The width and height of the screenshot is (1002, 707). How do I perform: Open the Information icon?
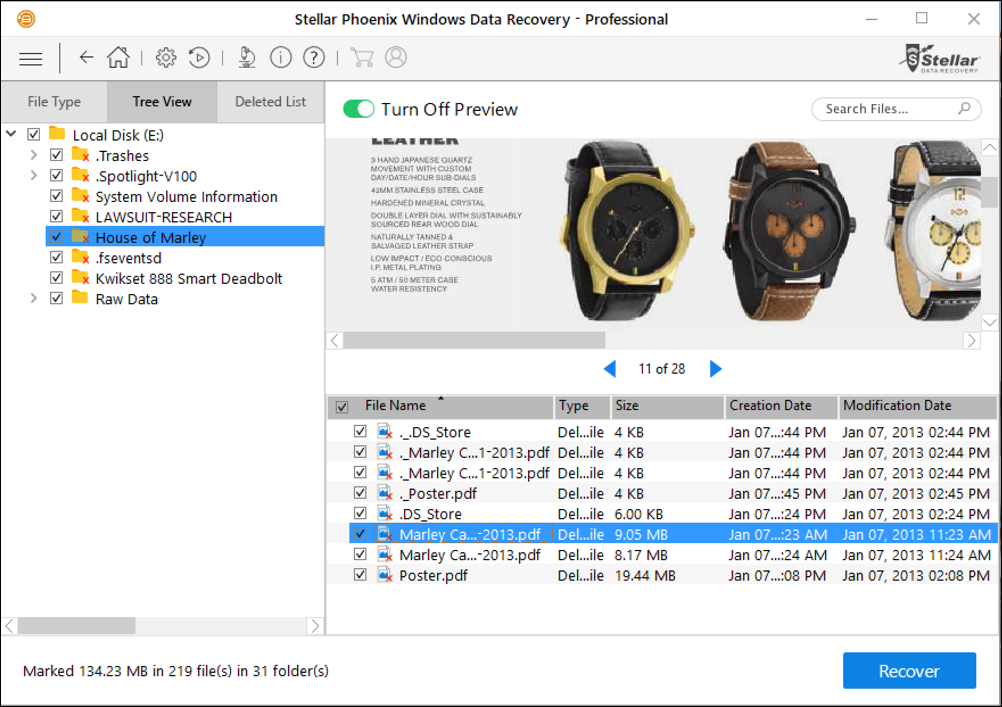point(280,57)
